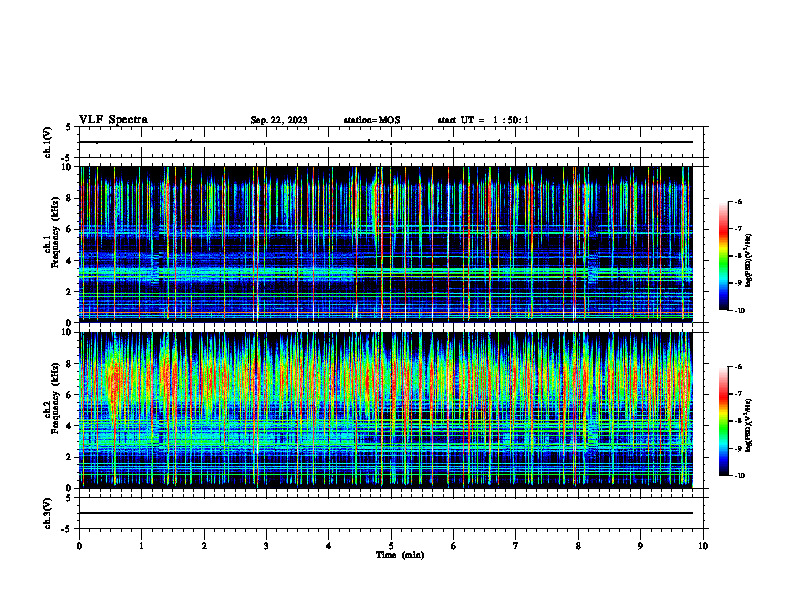Click time axis tick label "10"

(x=703, y=546)
